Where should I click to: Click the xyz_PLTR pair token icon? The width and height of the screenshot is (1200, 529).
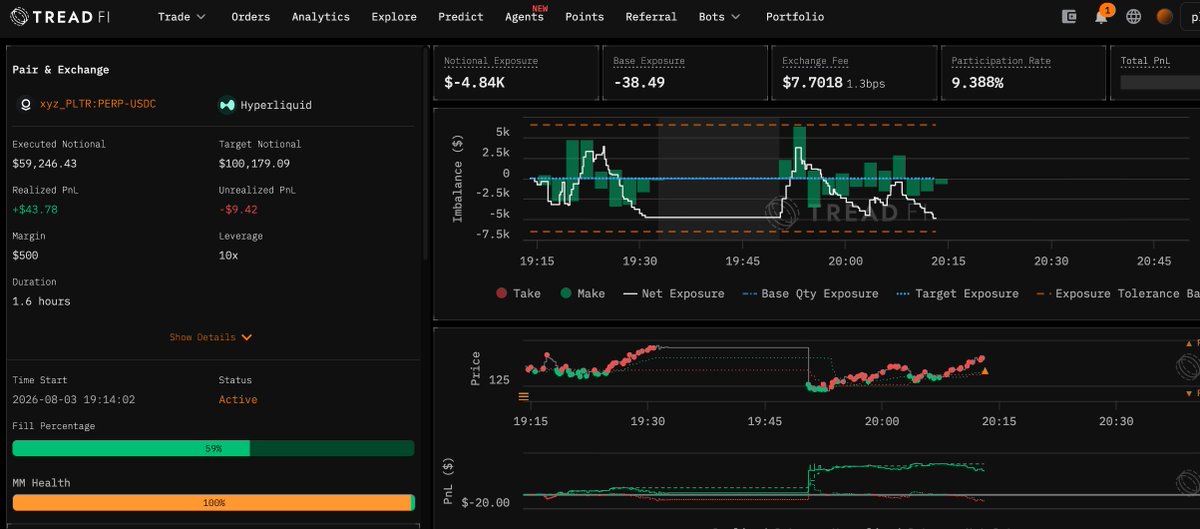point(26,104)
